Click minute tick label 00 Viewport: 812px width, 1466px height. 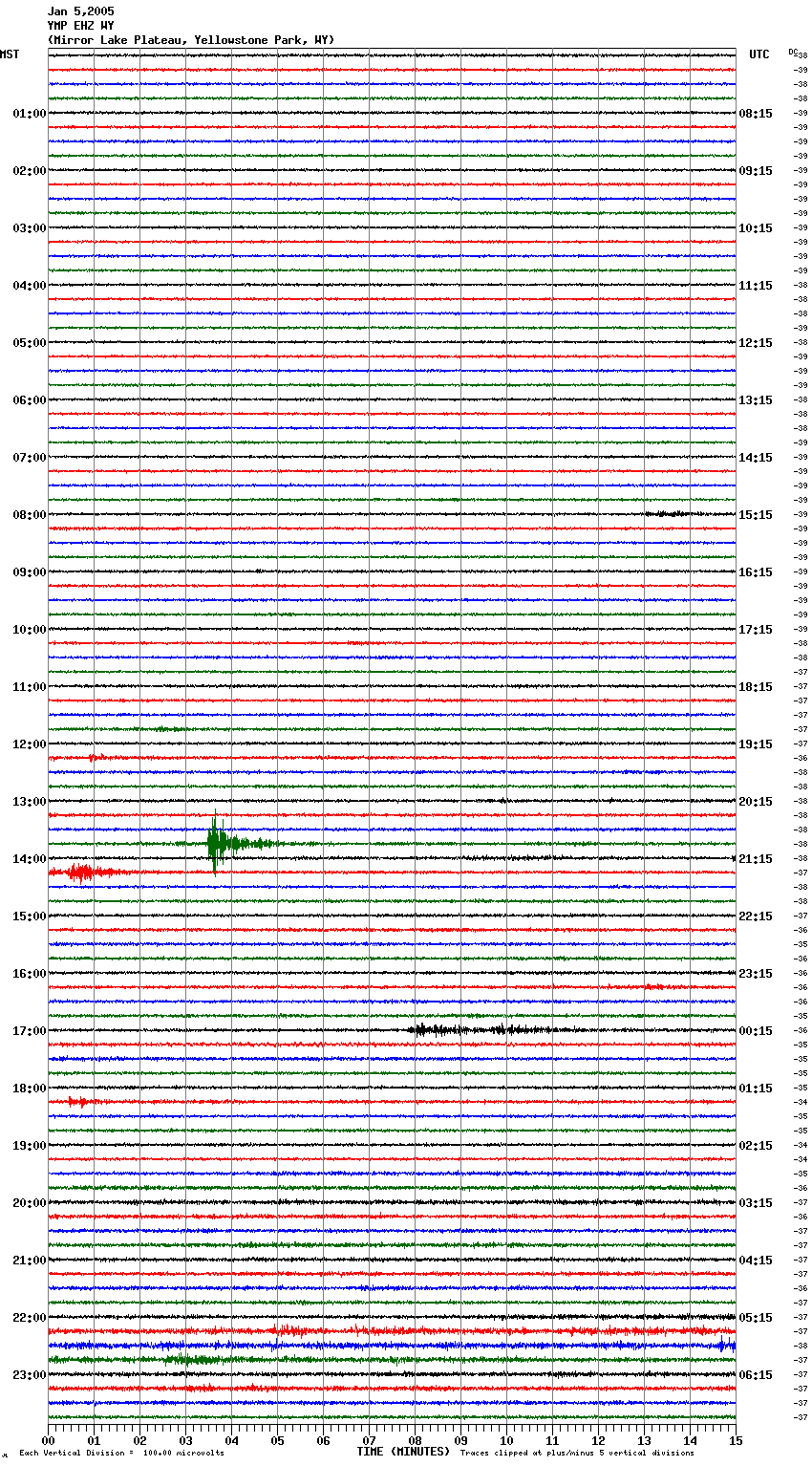(x=48, y=1440)
